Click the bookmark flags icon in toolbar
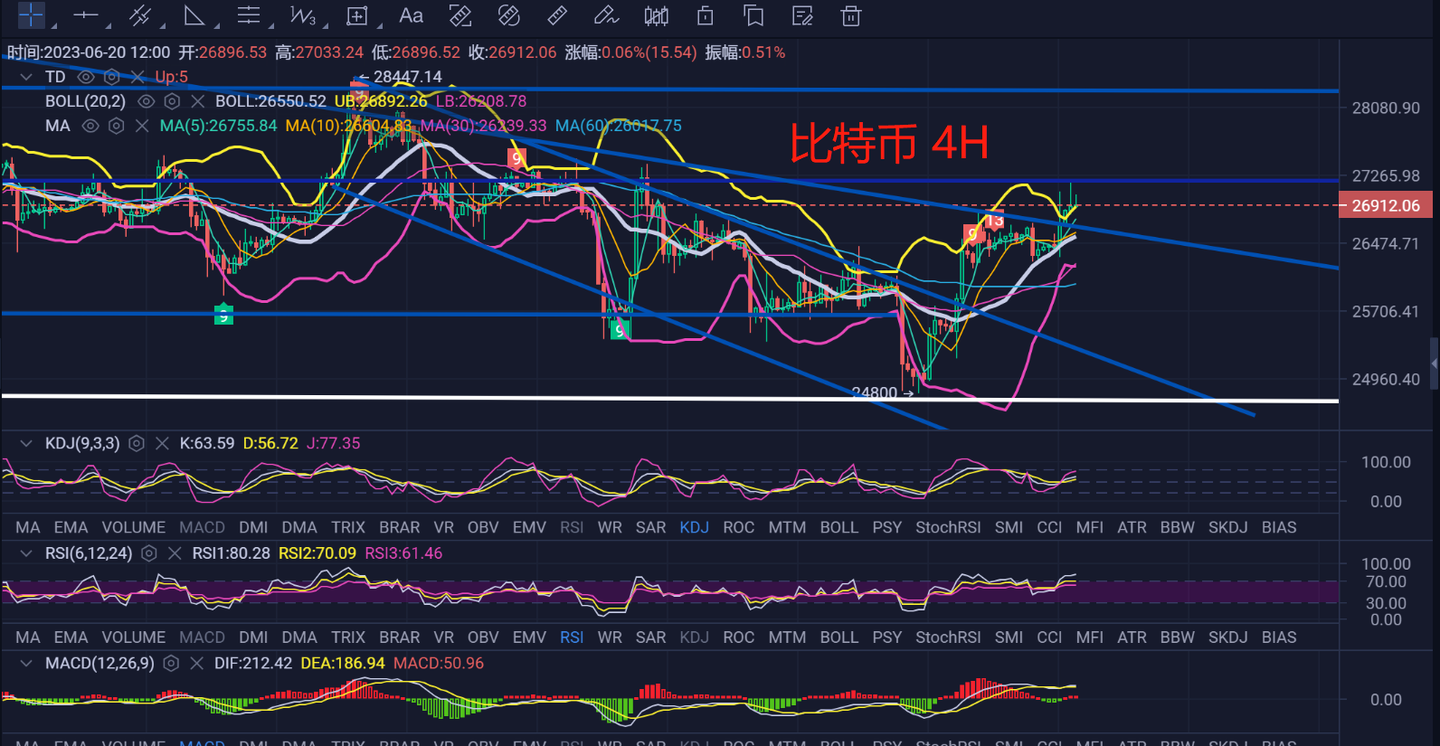1440x746 pixels. tap(753, 15)
